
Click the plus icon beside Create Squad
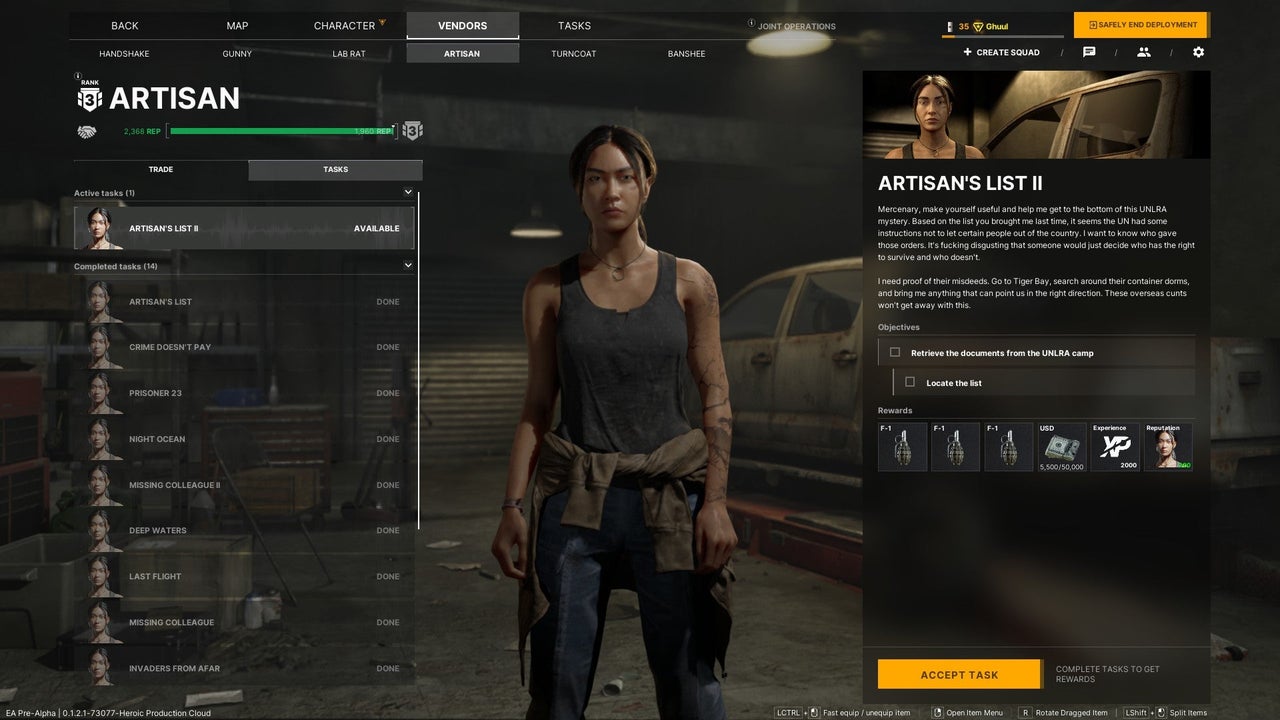[967, 52]
